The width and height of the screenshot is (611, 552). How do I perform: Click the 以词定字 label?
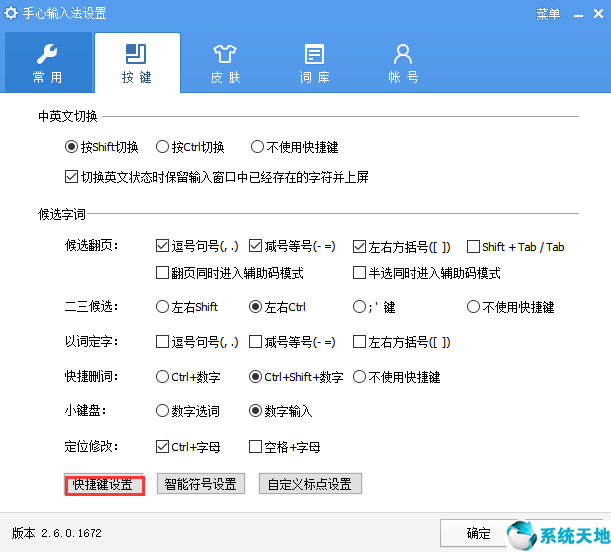pyautogui.click(x=91, y=342)
